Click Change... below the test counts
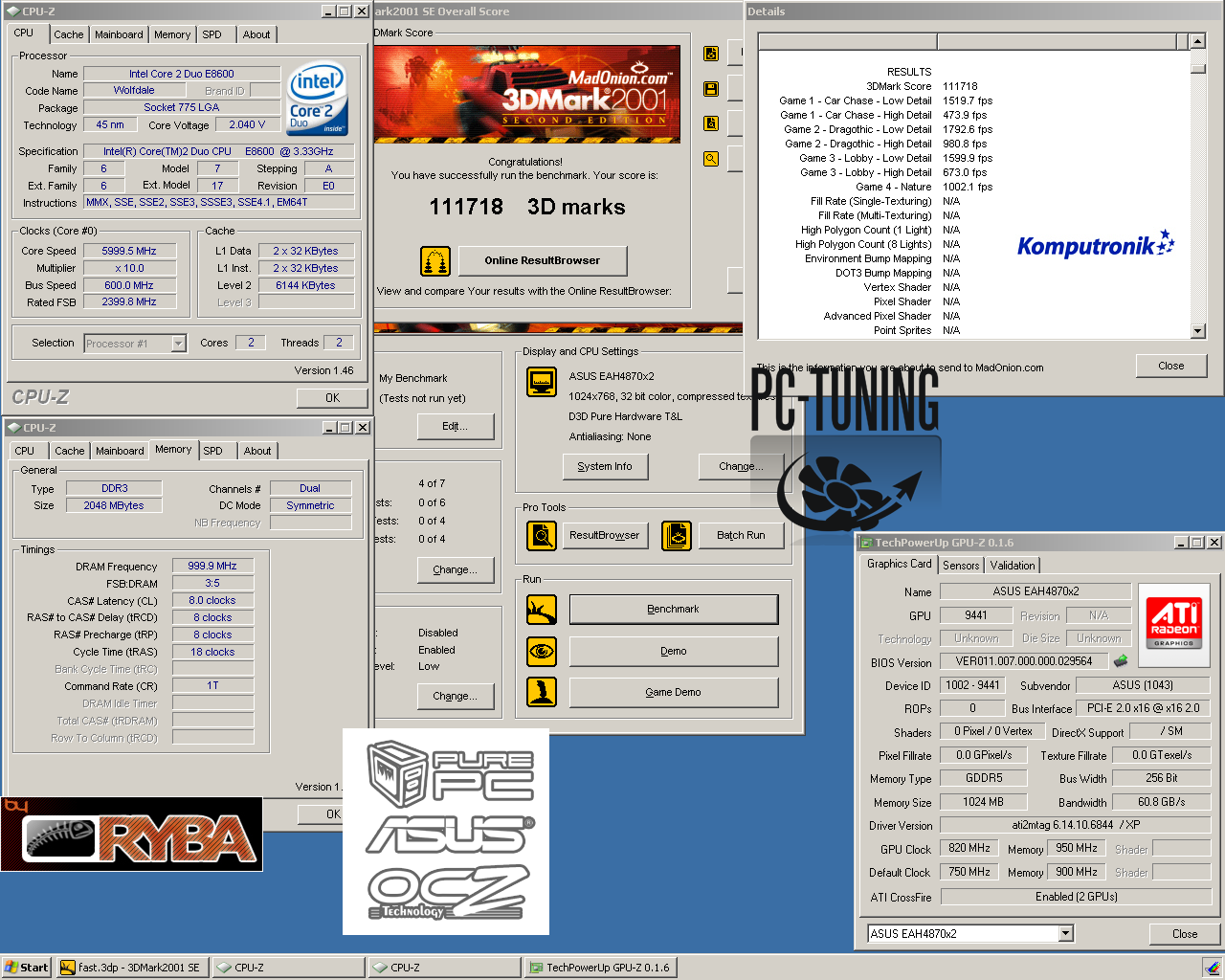Viewport: 1225px width, 980px height. click(456, 569)
